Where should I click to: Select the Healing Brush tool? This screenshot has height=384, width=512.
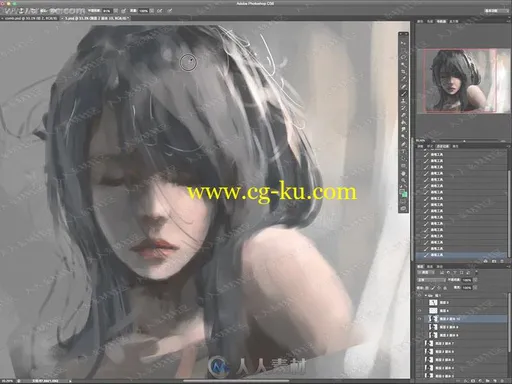pyautogui.click(x=403, y=86)
